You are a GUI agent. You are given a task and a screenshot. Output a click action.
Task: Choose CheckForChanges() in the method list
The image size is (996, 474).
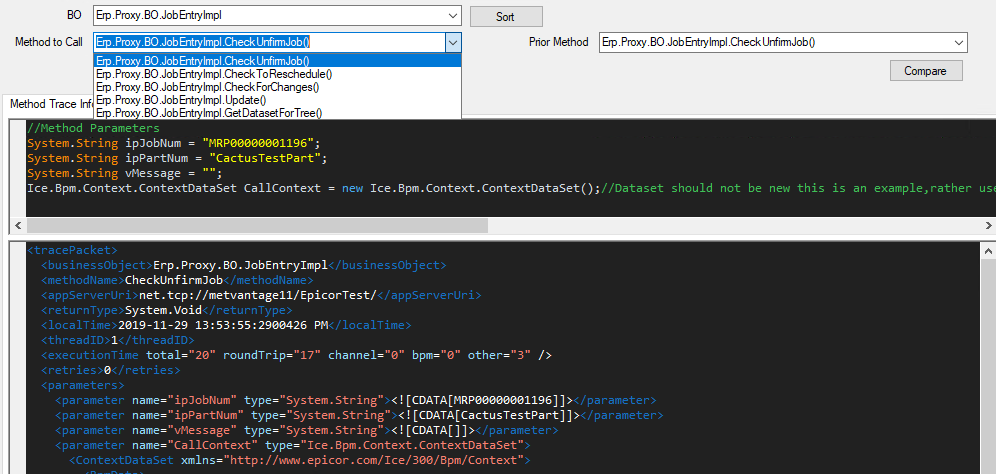click(x=278, y=87)
